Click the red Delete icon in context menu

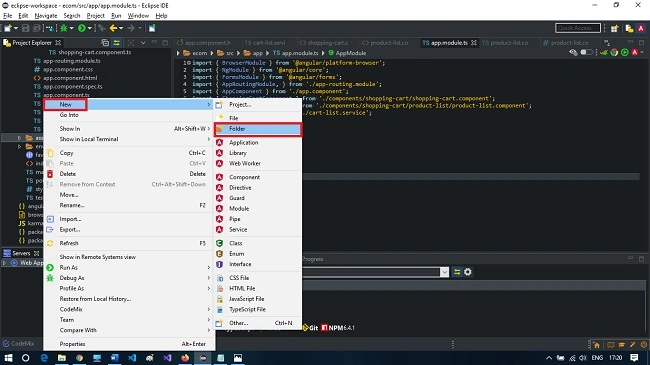coord(50,174)
